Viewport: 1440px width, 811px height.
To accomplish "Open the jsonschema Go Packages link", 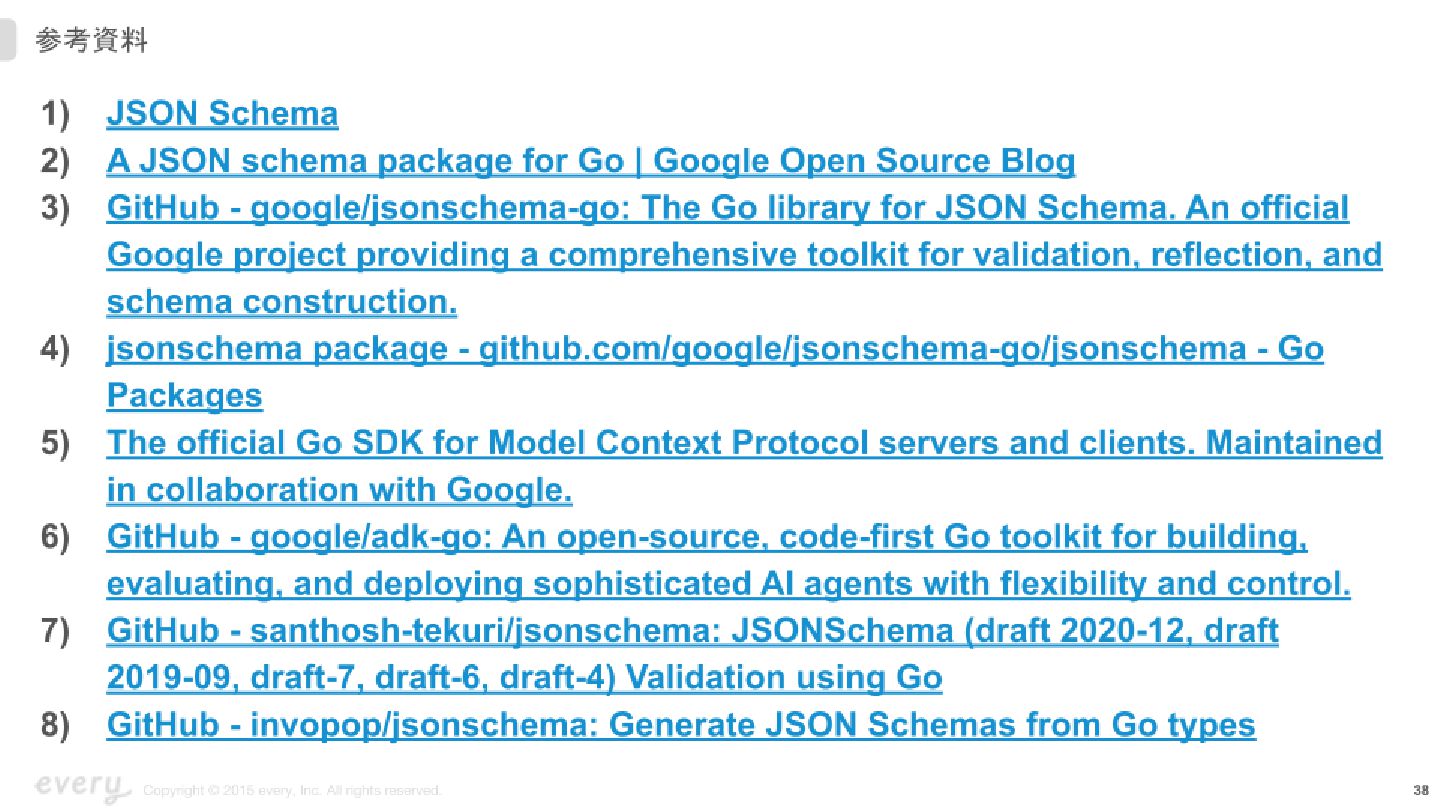I will [715, 372].
